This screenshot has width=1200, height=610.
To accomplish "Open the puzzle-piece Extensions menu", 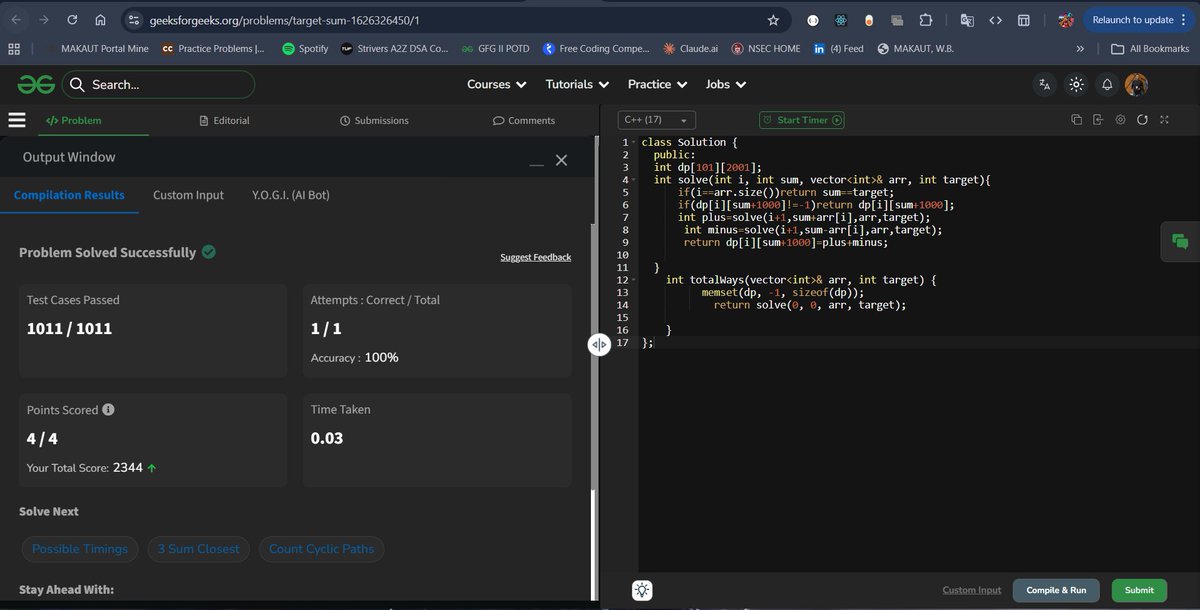I will 925,20.
